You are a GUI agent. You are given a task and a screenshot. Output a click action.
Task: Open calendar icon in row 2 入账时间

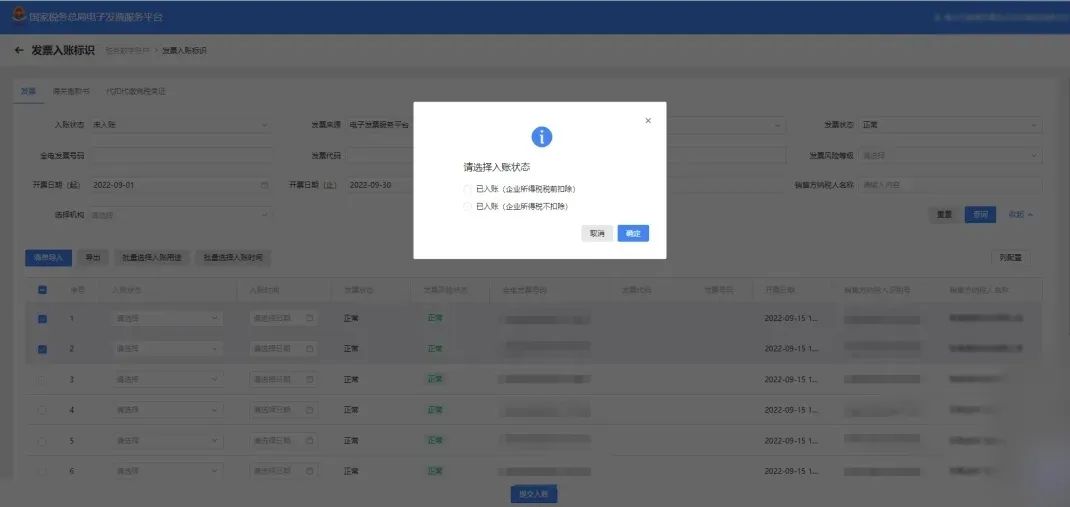(310, 349)
